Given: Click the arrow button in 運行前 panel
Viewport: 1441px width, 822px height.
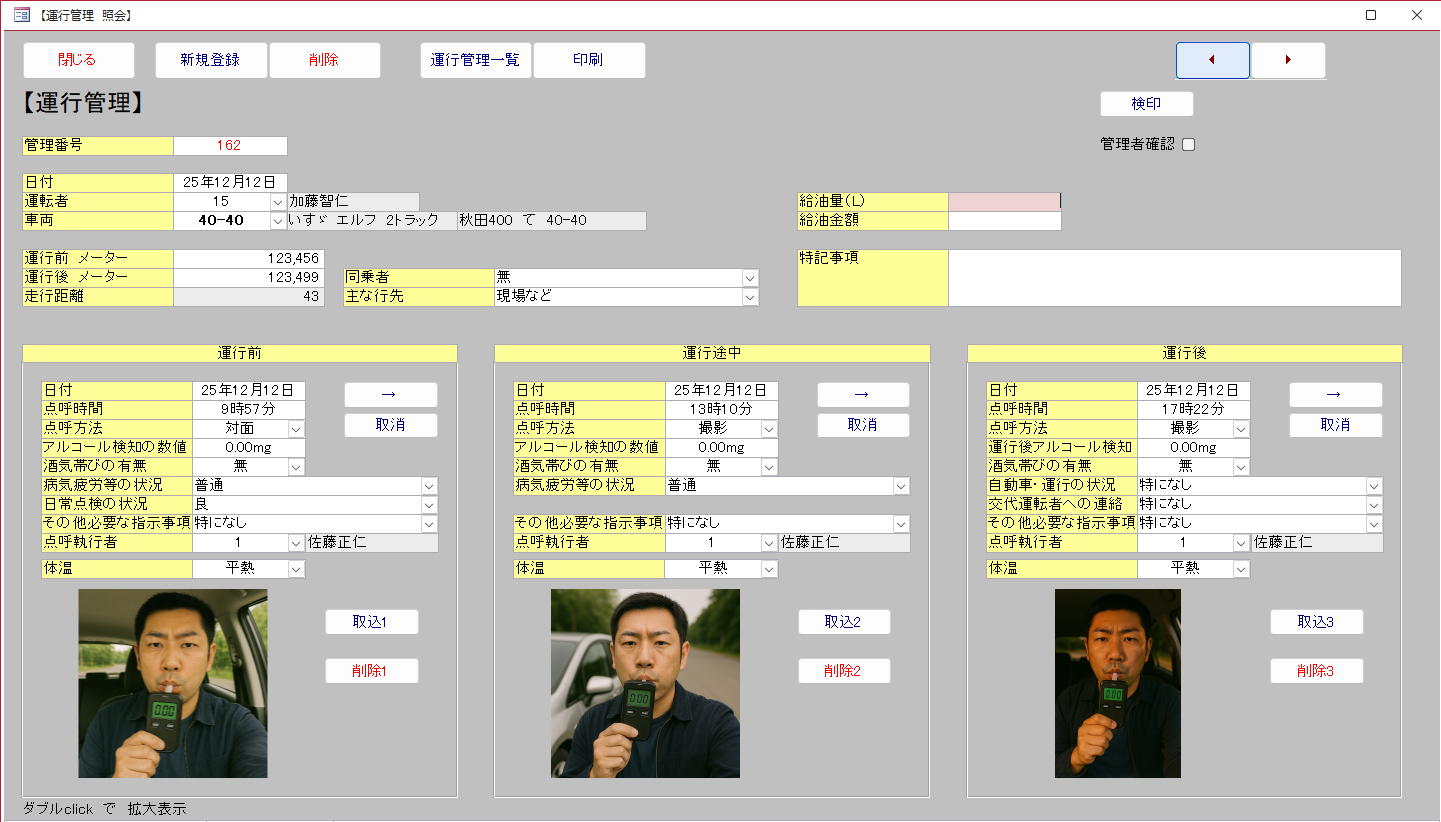Looking at the screenshot, I should coord(390,395).
